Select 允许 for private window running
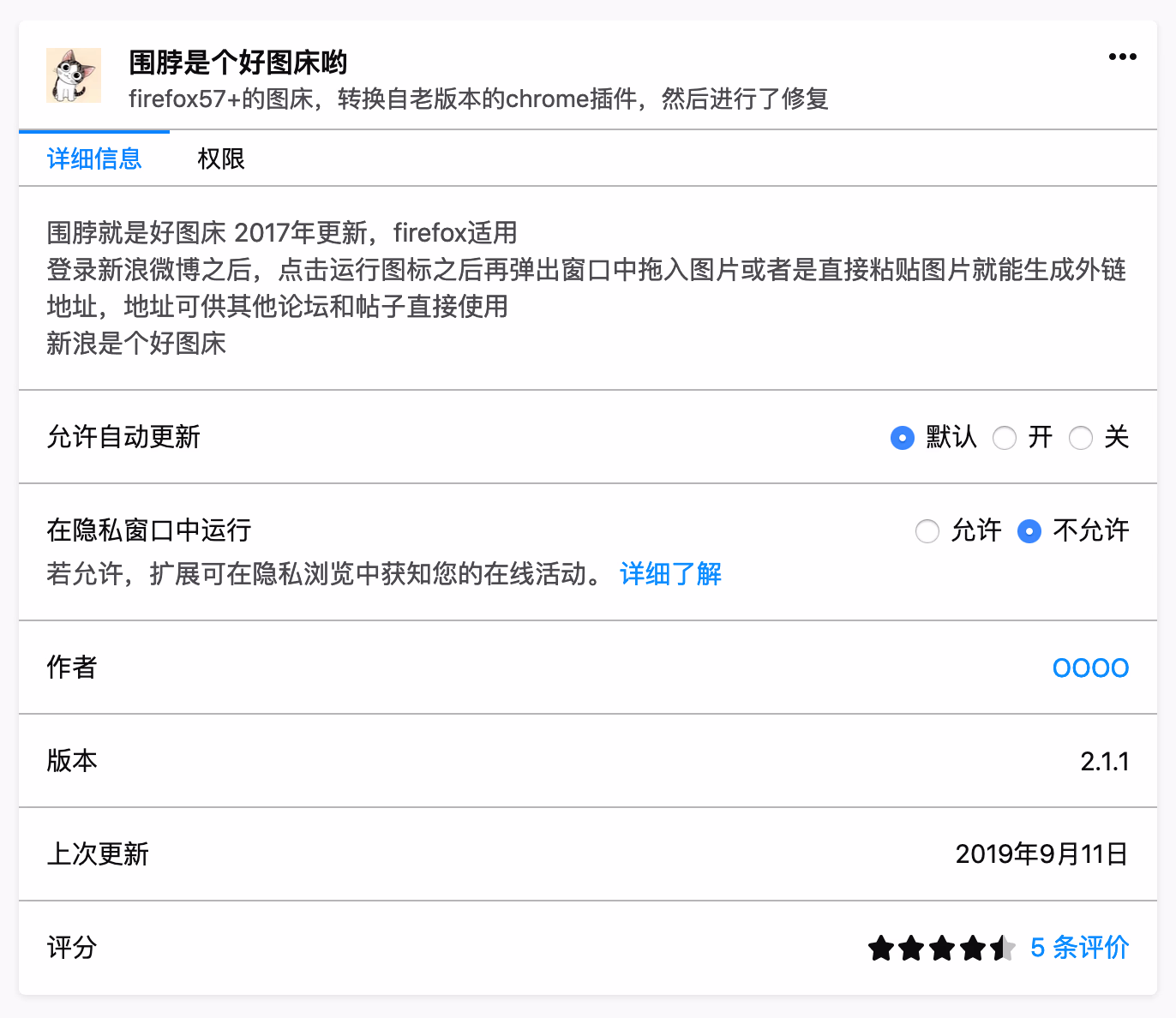This screenshot has width=1176, height=1018. coord(927,531)
